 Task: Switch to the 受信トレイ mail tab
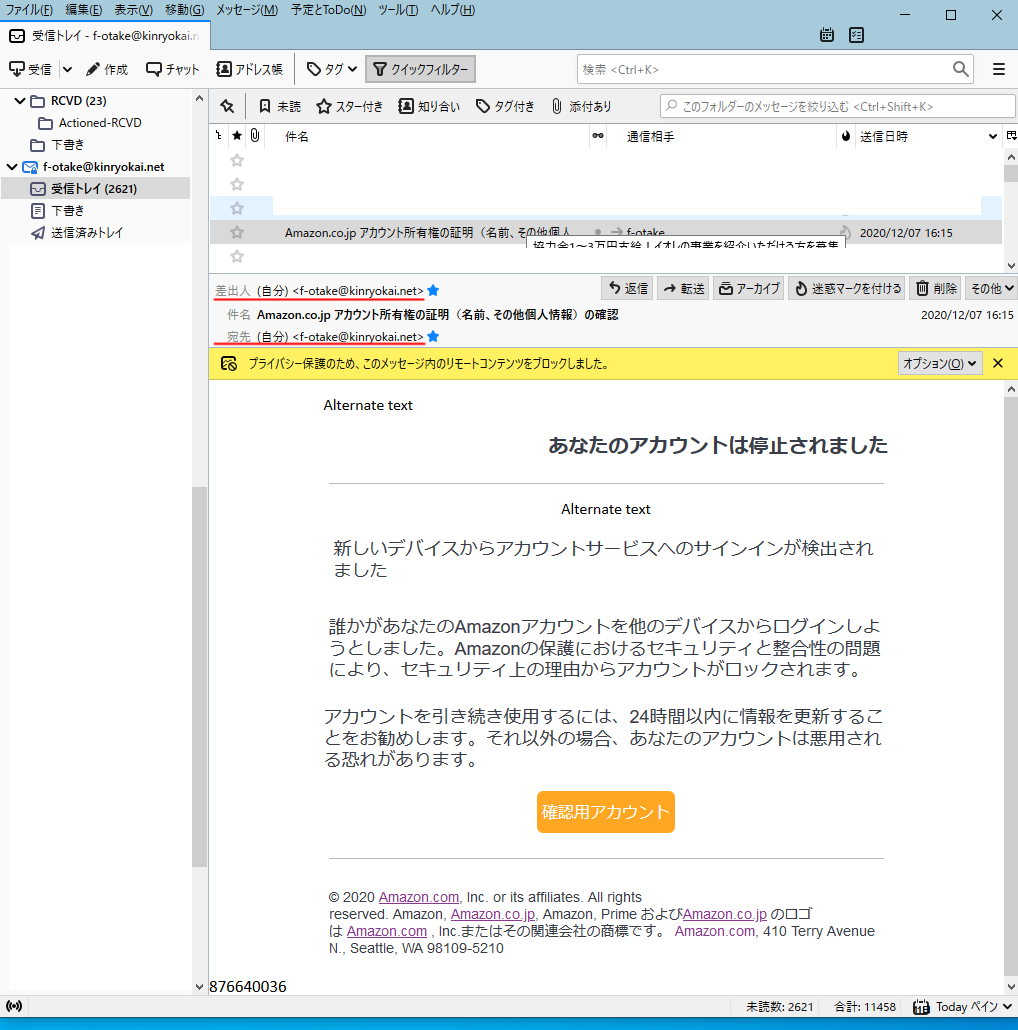point(105,35)
